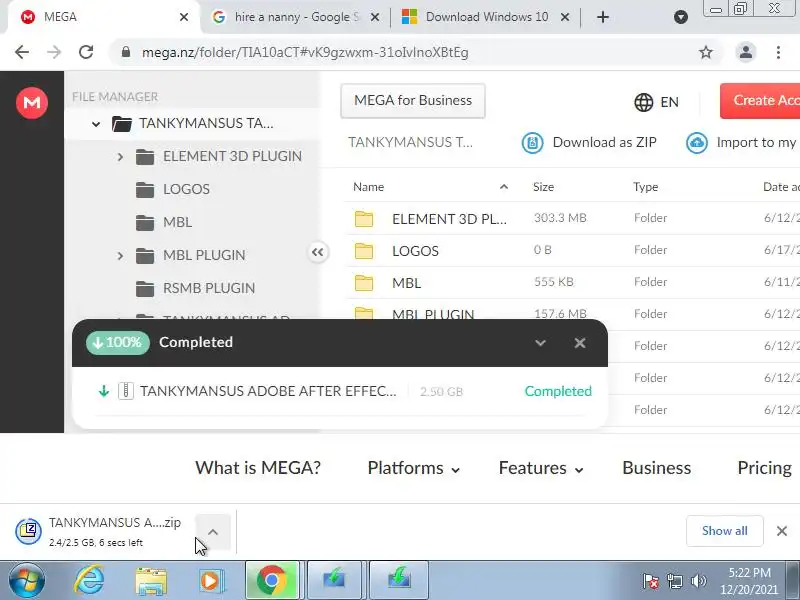Expand the MBL PLUGIN tree folder
800x600 pixels.
(120, 255)
